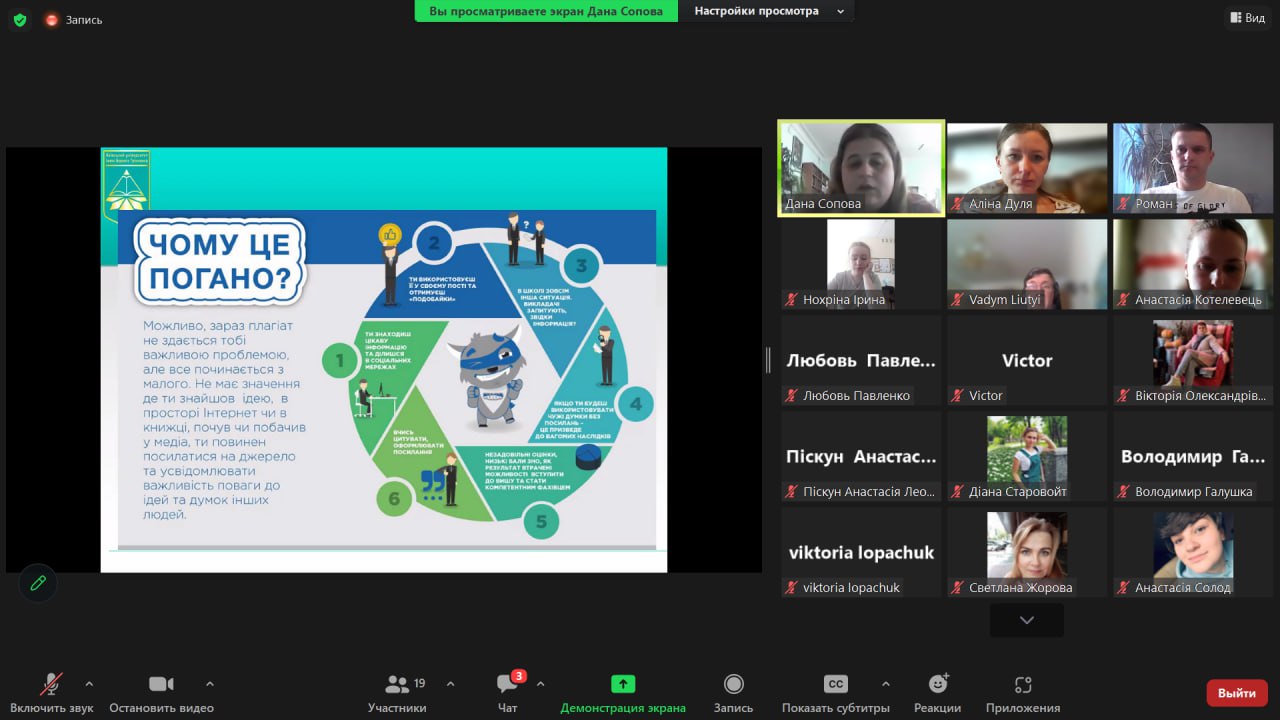1280x720 pixels.
Task: Select Діана Старовойт's participant tile
Action: pyautogui.click(x=1027, y=456)
